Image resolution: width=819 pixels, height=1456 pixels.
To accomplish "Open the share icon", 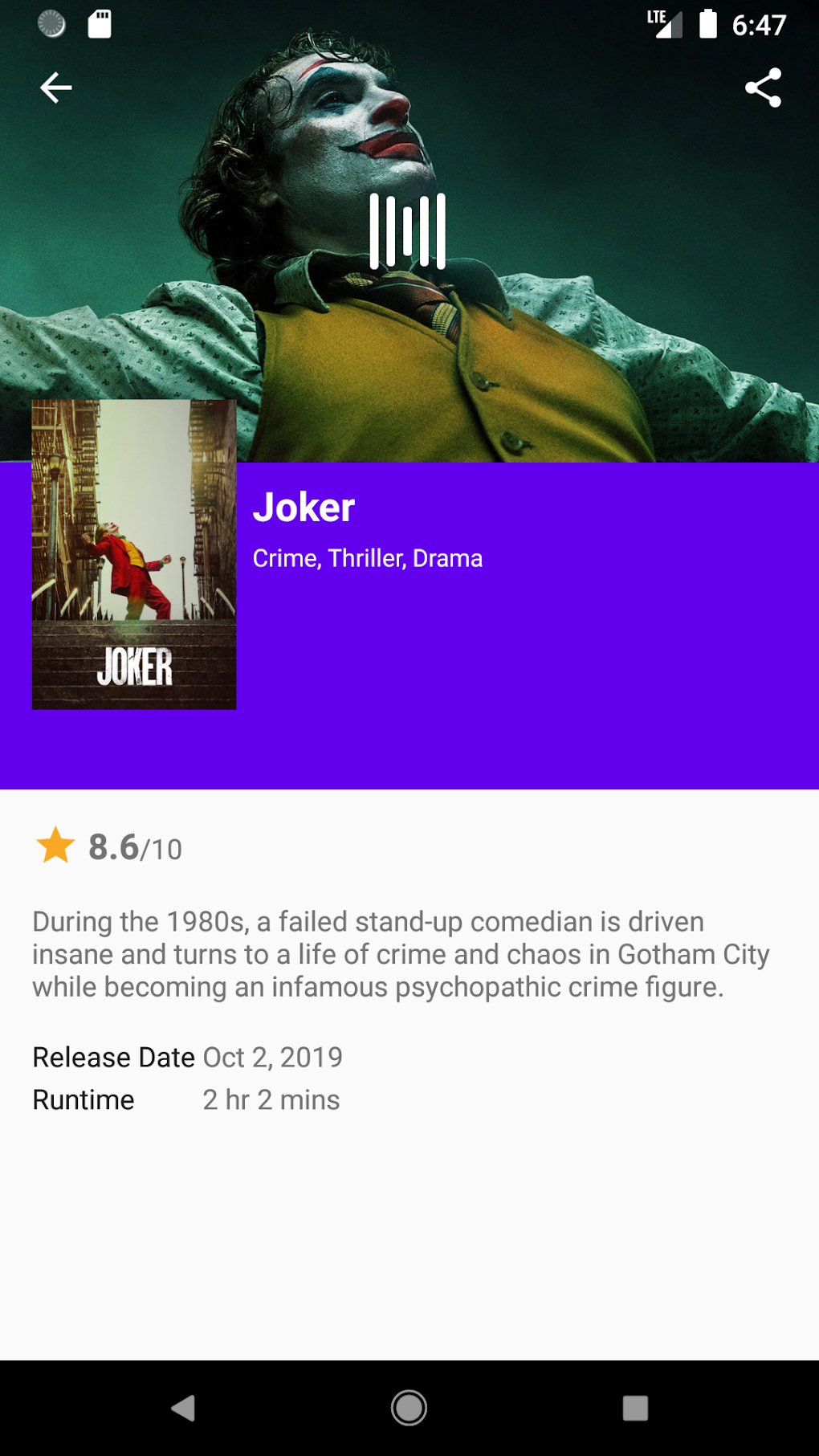I will [x=763, y=88].
